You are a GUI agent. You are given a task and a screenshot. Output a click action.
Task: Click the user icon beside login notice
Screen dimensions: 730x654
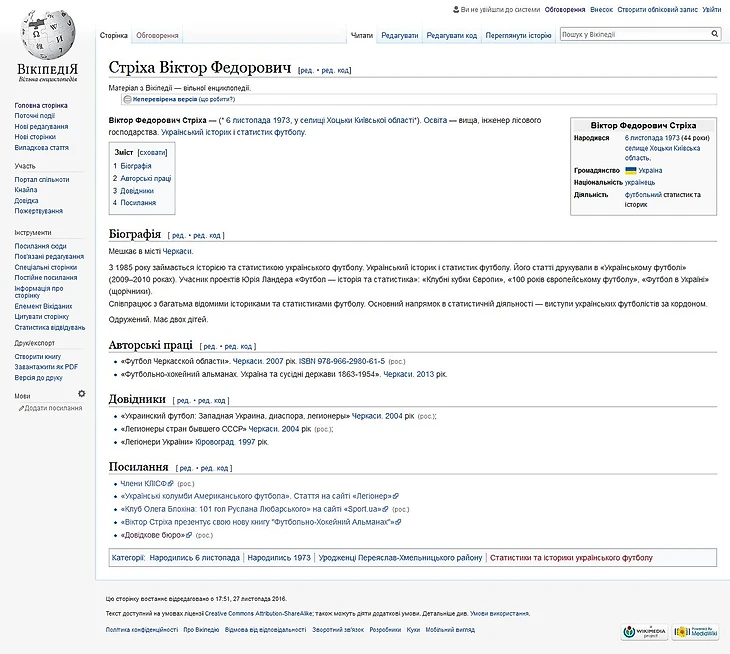(457, 9)
